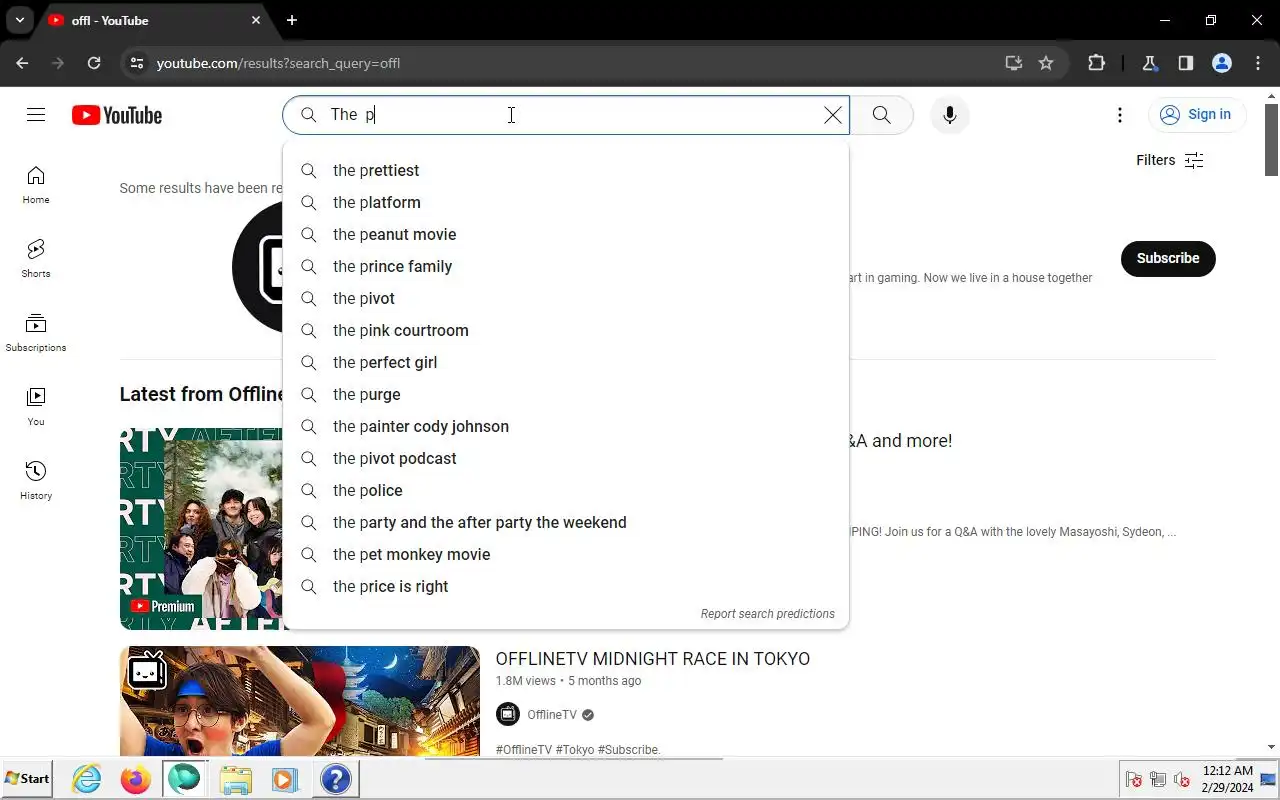Click the YouTube logo
Viewport: 1280px width, 800px height.
117,115
